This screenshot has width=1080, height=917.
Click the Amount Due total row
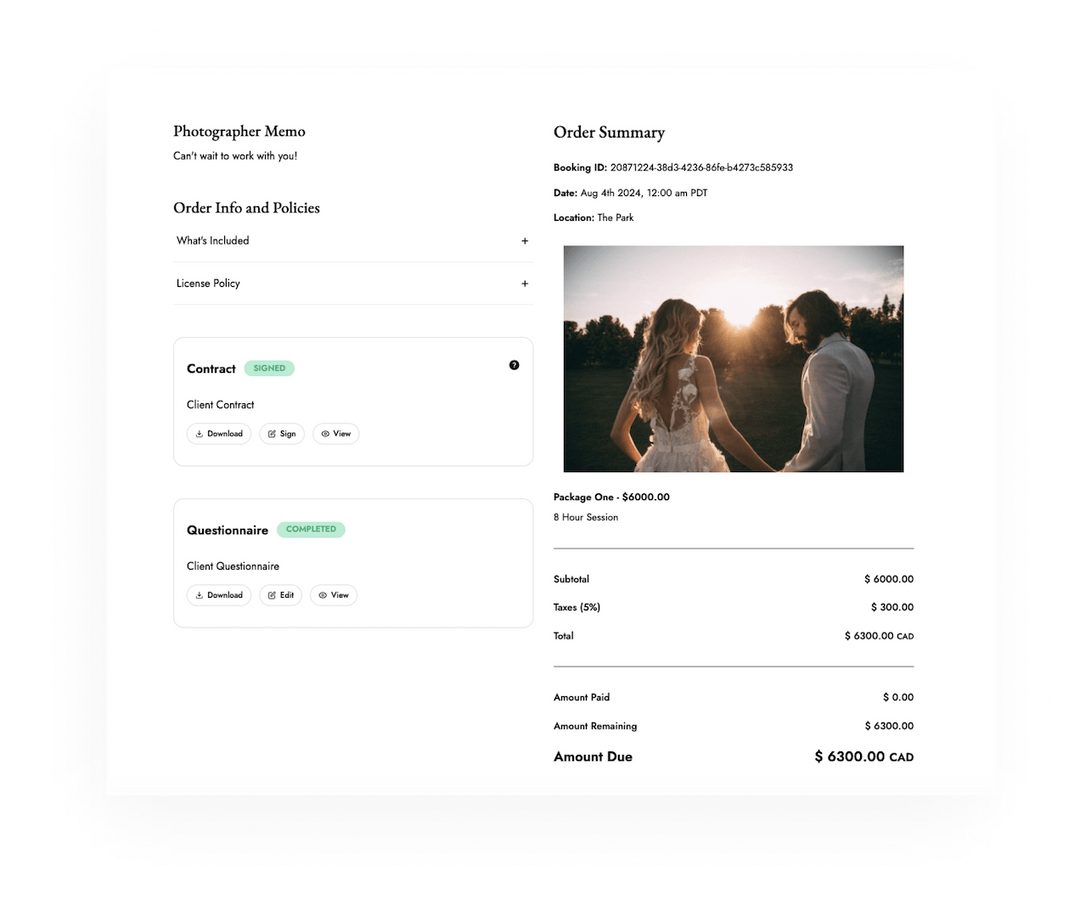[733, 757]
